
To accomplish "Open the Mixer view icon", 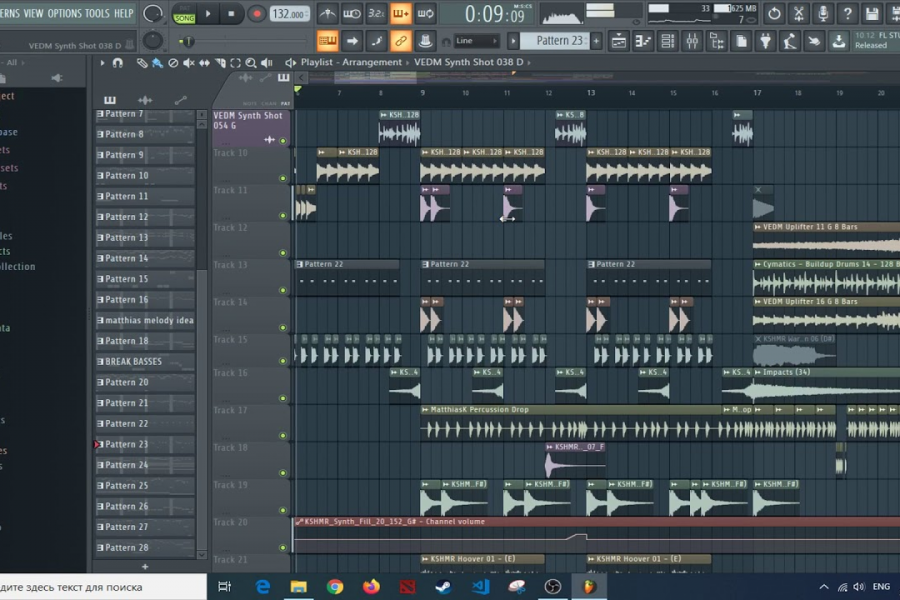I will (x=692, y=41).
